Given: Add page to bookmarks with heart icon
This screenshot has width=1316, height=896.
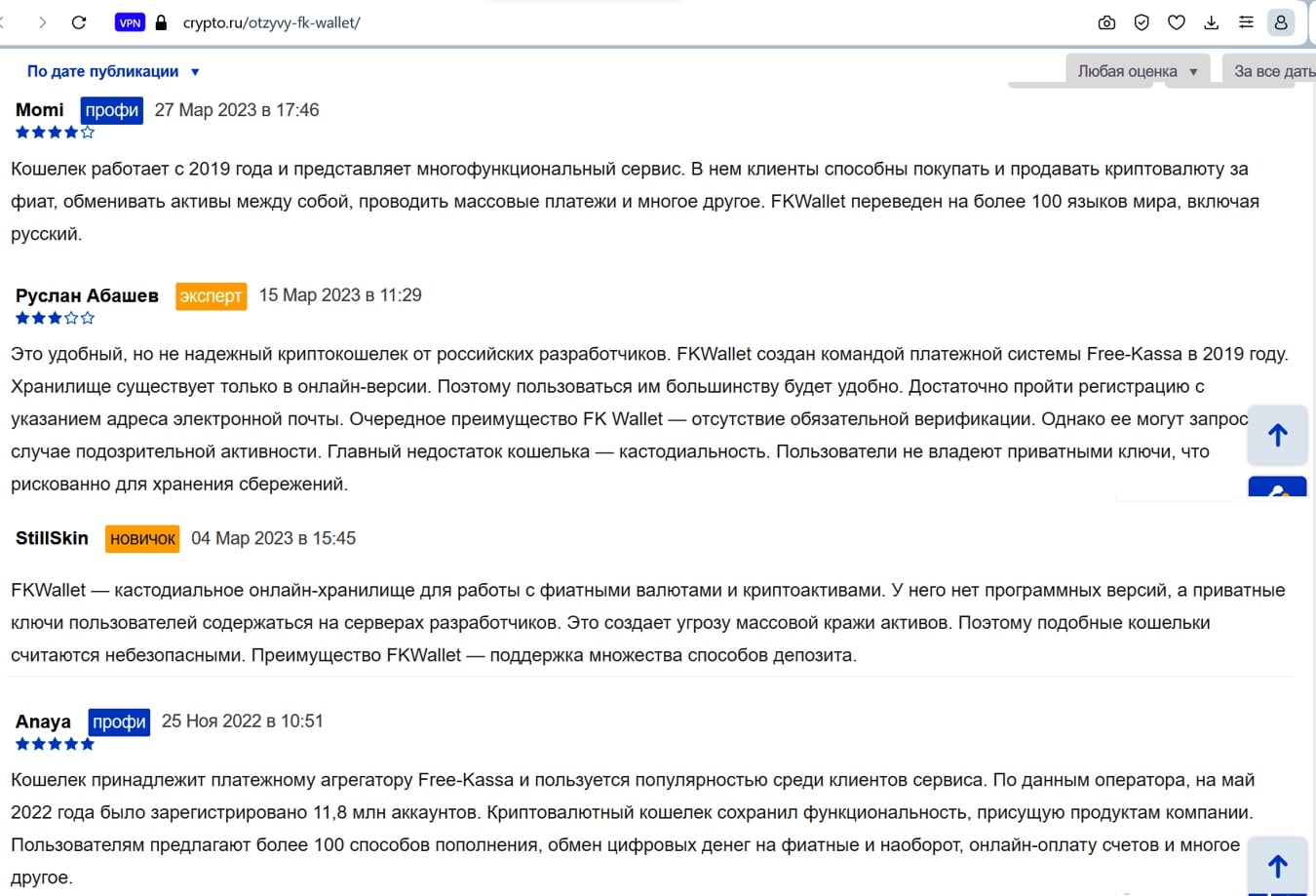Looking at the screenshot, I should click(x=1177, y=22).
